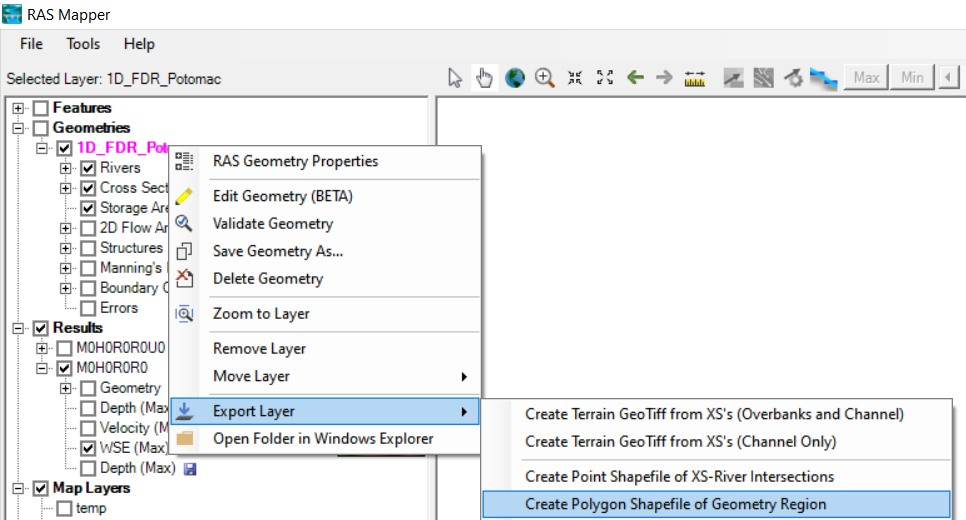Click the Export Layer download arrow icon
The height and width of the screenshot is (520, 966).
coord(184,411)
